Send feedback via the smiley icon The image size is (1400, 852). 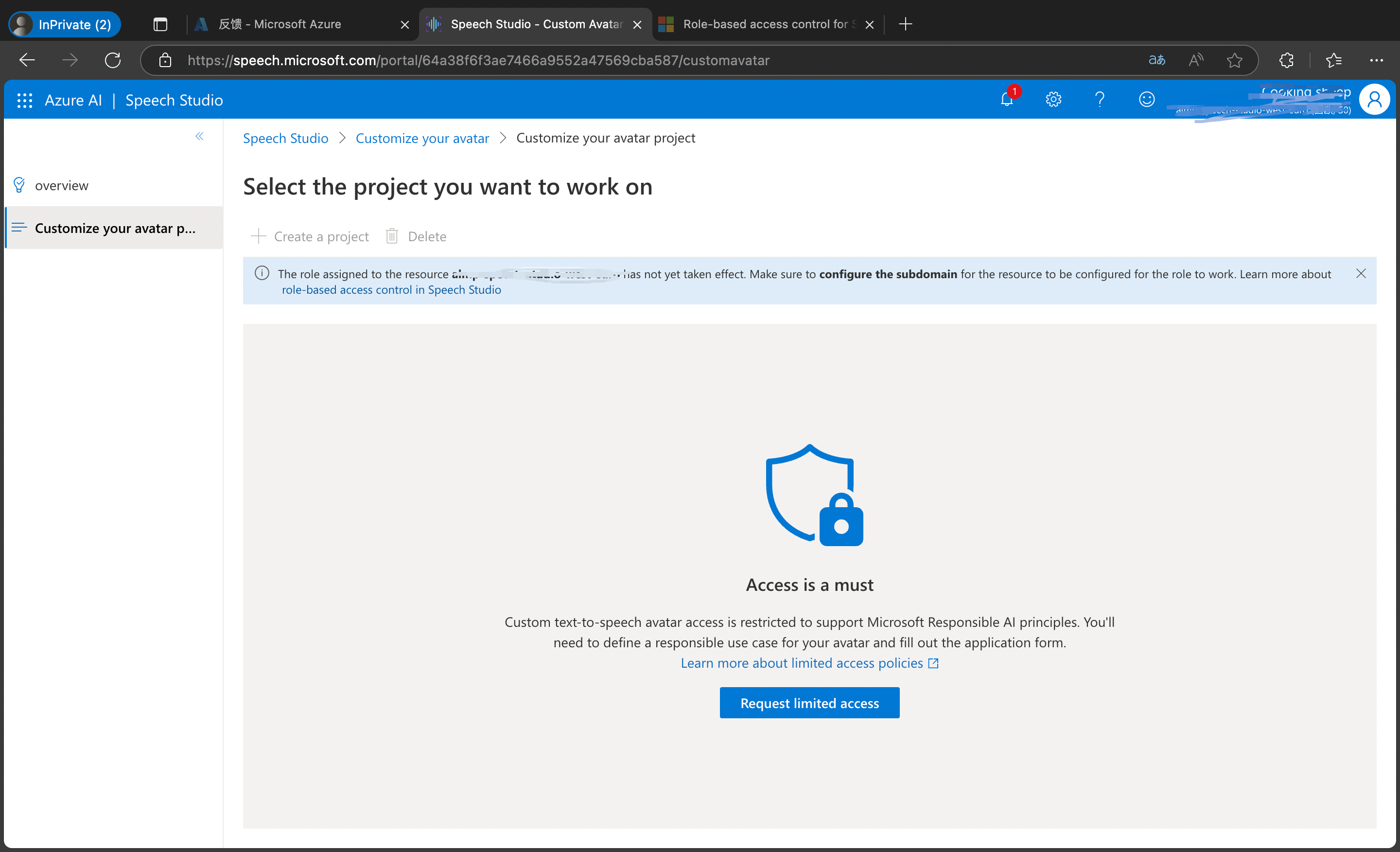(1146, 100)
